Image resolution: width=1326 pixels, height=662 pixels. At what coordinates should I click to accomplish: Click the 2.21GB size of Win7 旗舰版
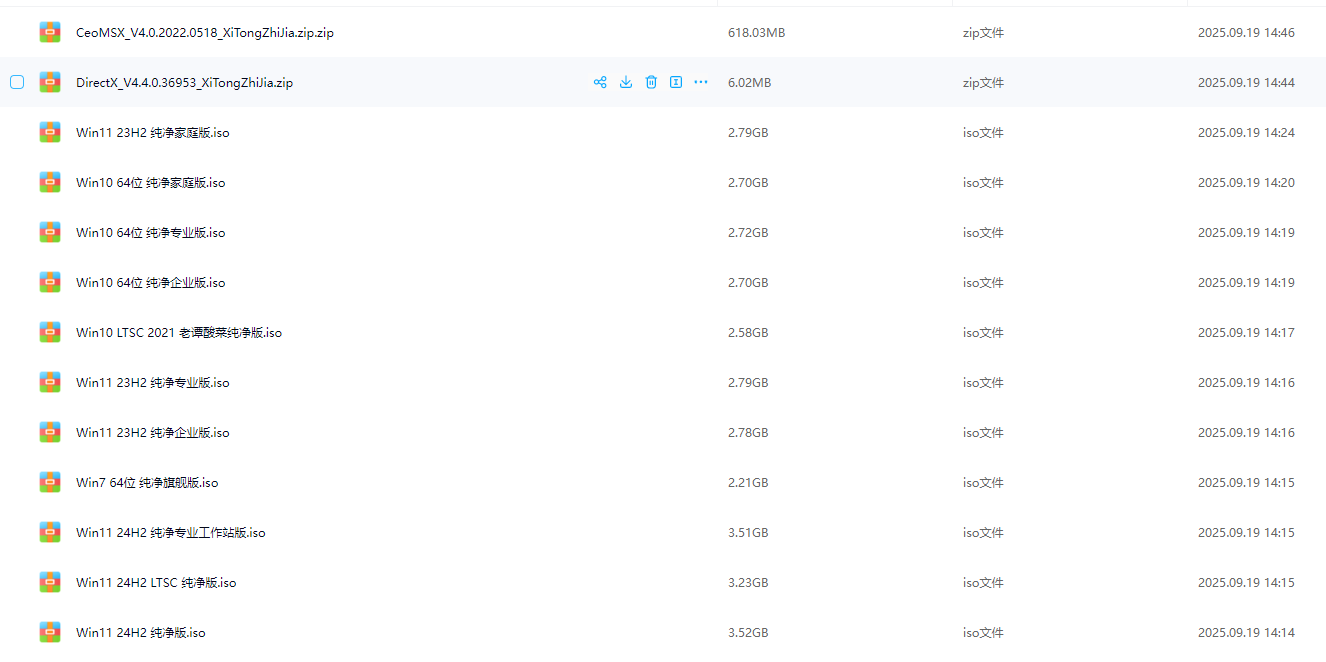point(748,482)
